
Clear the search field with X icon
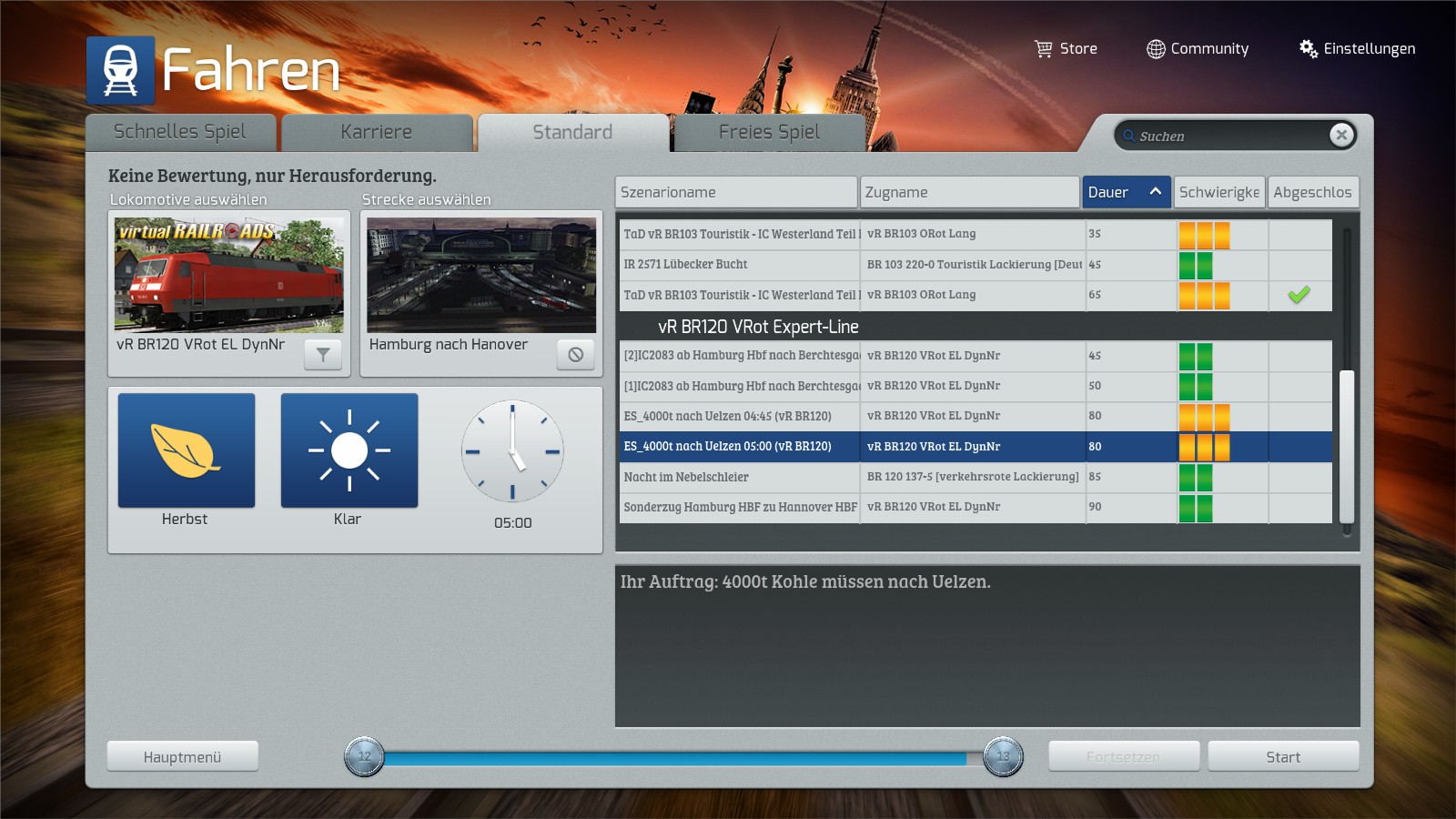(x=1340, y=136)
